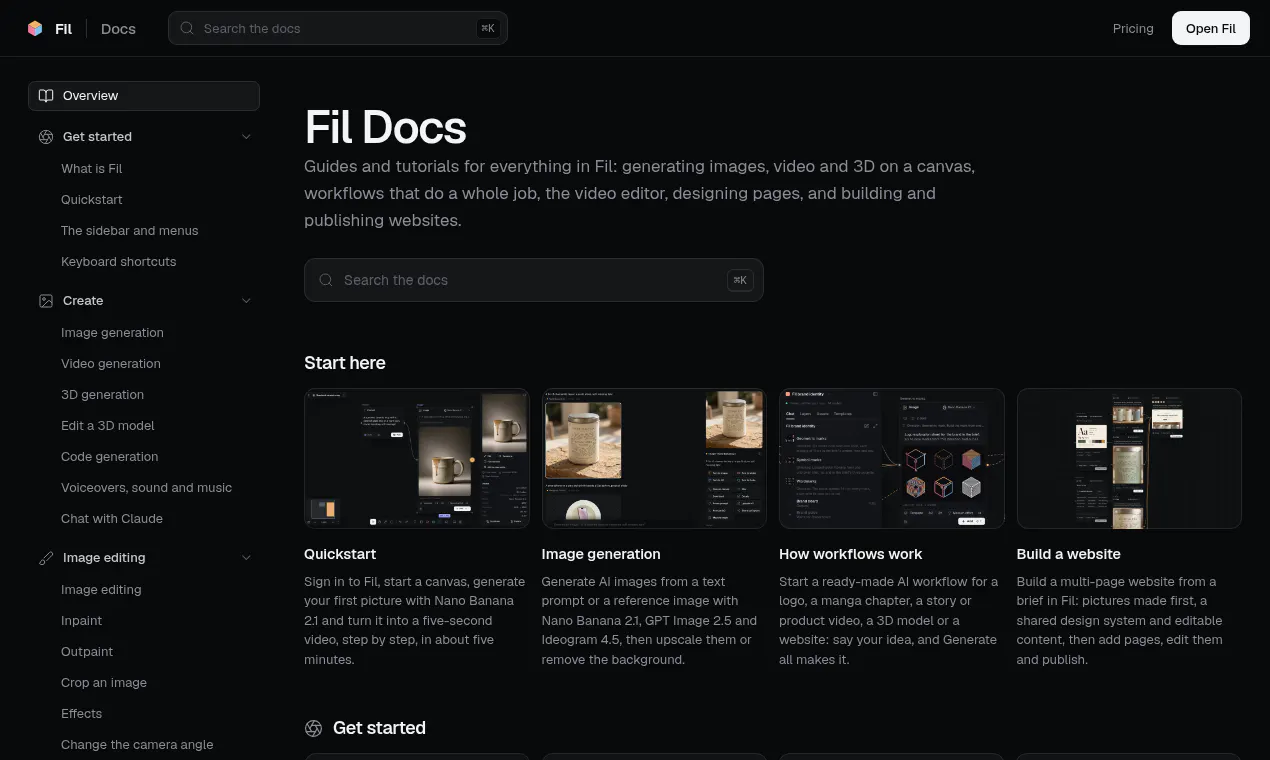The height and width of the screenshot is (760, 1270).
Task: Click the Quickstart card title
Action: tap(340, 554)
